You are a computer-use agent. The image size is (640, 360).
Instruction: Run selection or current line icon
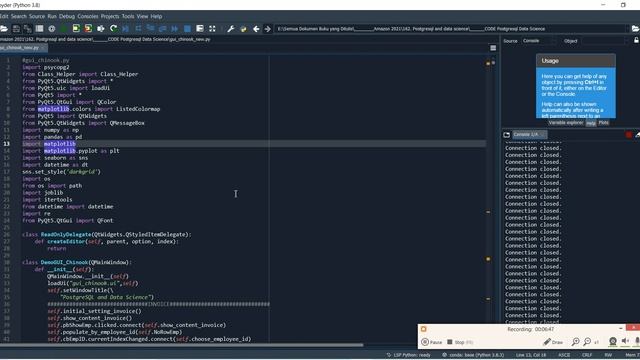100,29
